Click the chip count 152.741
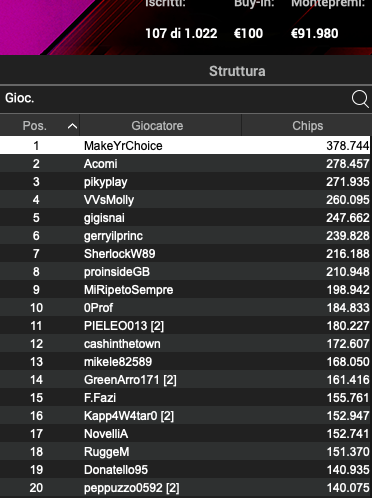Image resolution: width=372 pixels, height=498 pixels. pos(348,433)
